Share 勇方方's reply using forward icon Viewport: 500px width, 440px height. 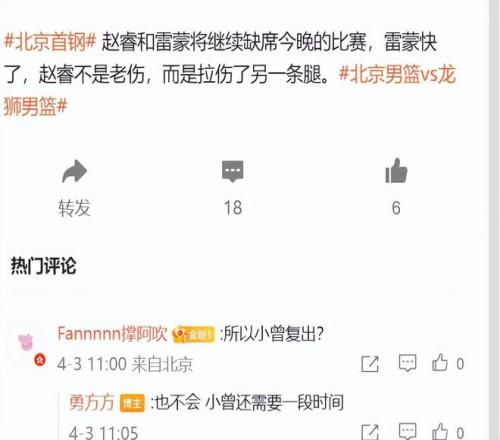[370, 432]
